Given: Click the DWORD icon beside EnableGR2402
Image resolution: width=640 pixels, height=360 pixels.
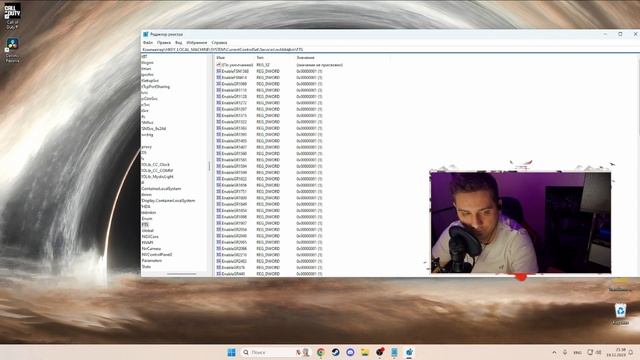Looking at the screenshot, I should tap(218, 261).
